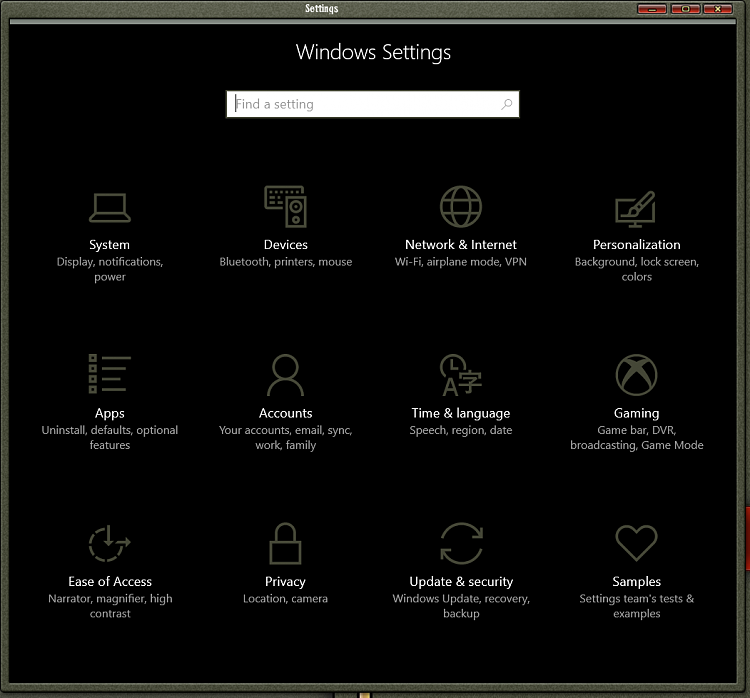750x698 pixels.
Task: Click the Windows Settings heading
Action: (373, 52)
